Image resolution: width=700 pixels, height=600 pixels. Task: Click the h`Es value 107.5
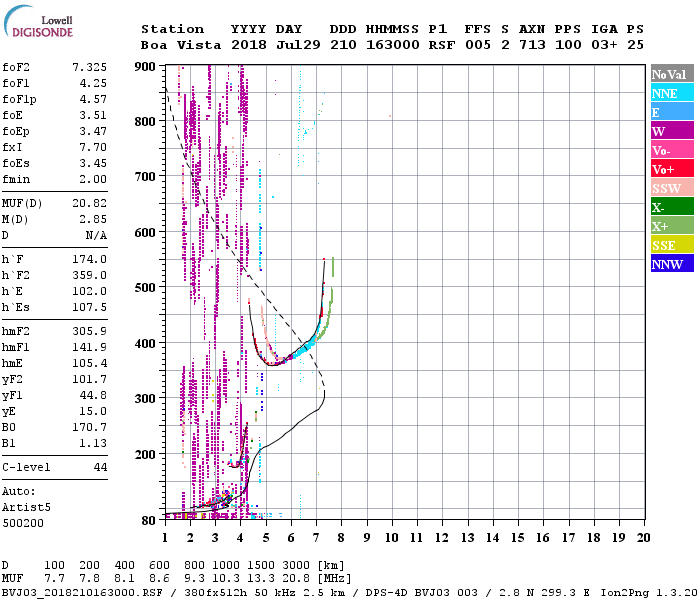(x=90, y=308)
